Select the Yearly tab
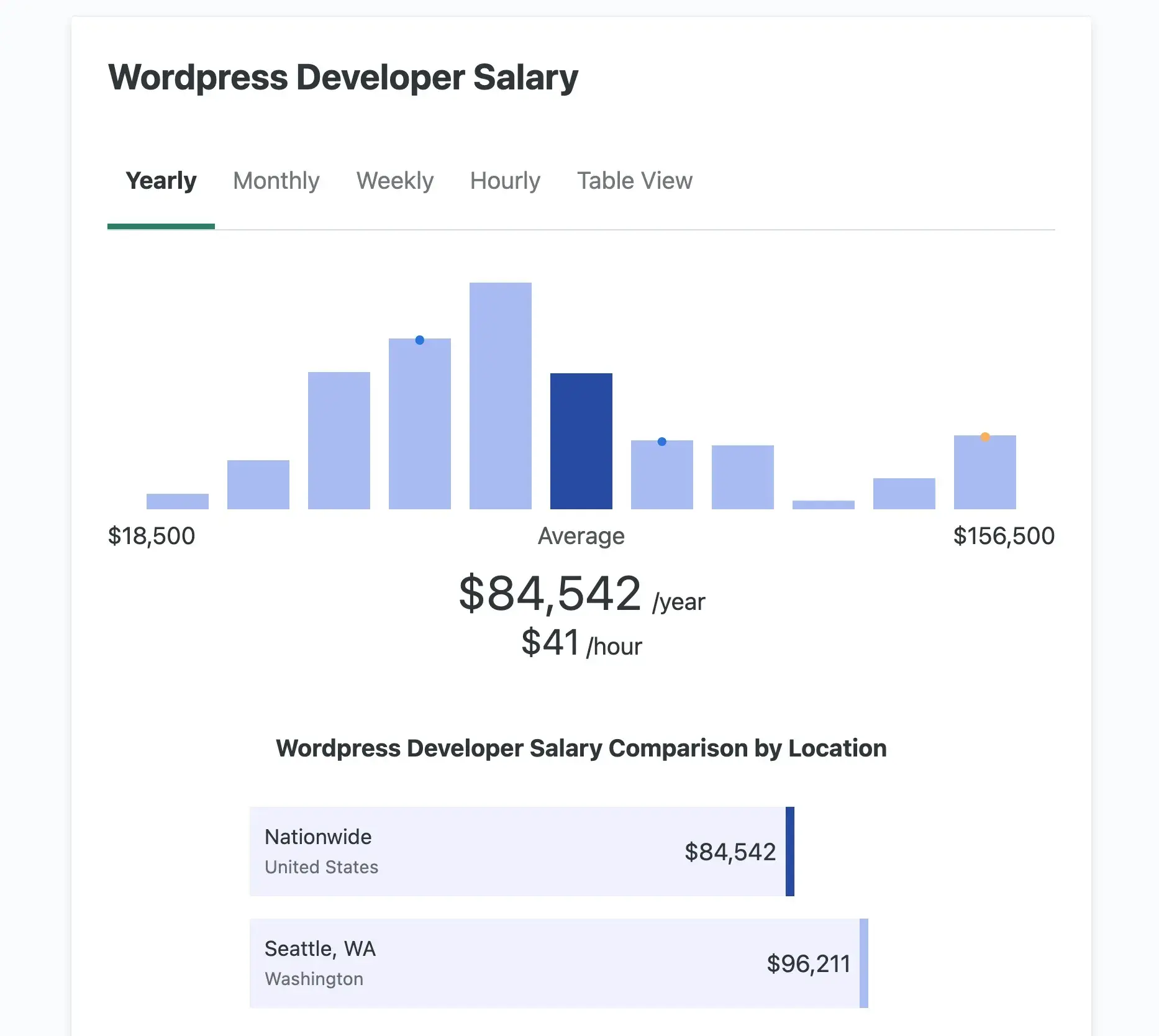The width and height of the screenshot is (1159, 1036). (161, 181)
